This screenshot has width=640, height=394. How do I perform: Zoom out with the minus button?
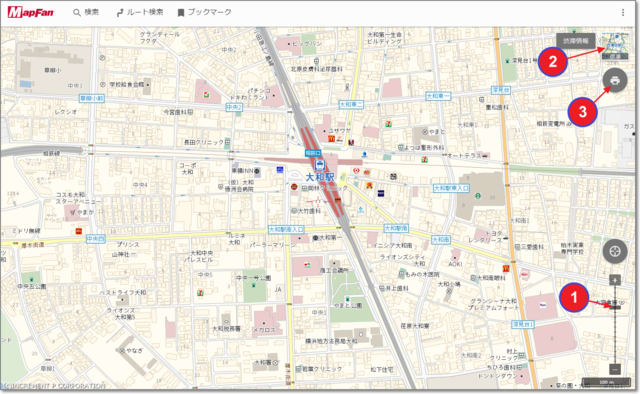pos(615,369)
